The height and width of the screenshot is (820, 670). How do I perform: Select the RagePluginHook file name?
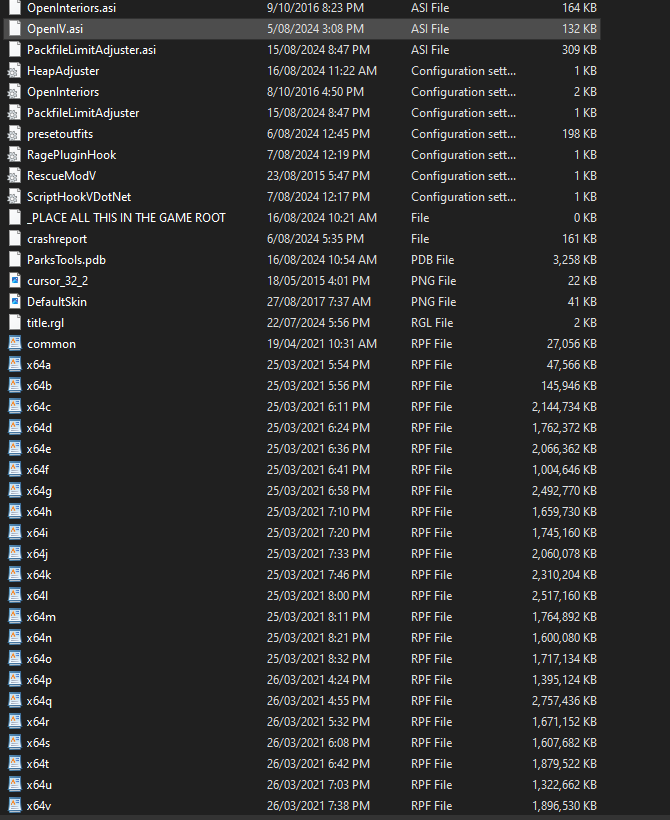click(x=72, y=155)
